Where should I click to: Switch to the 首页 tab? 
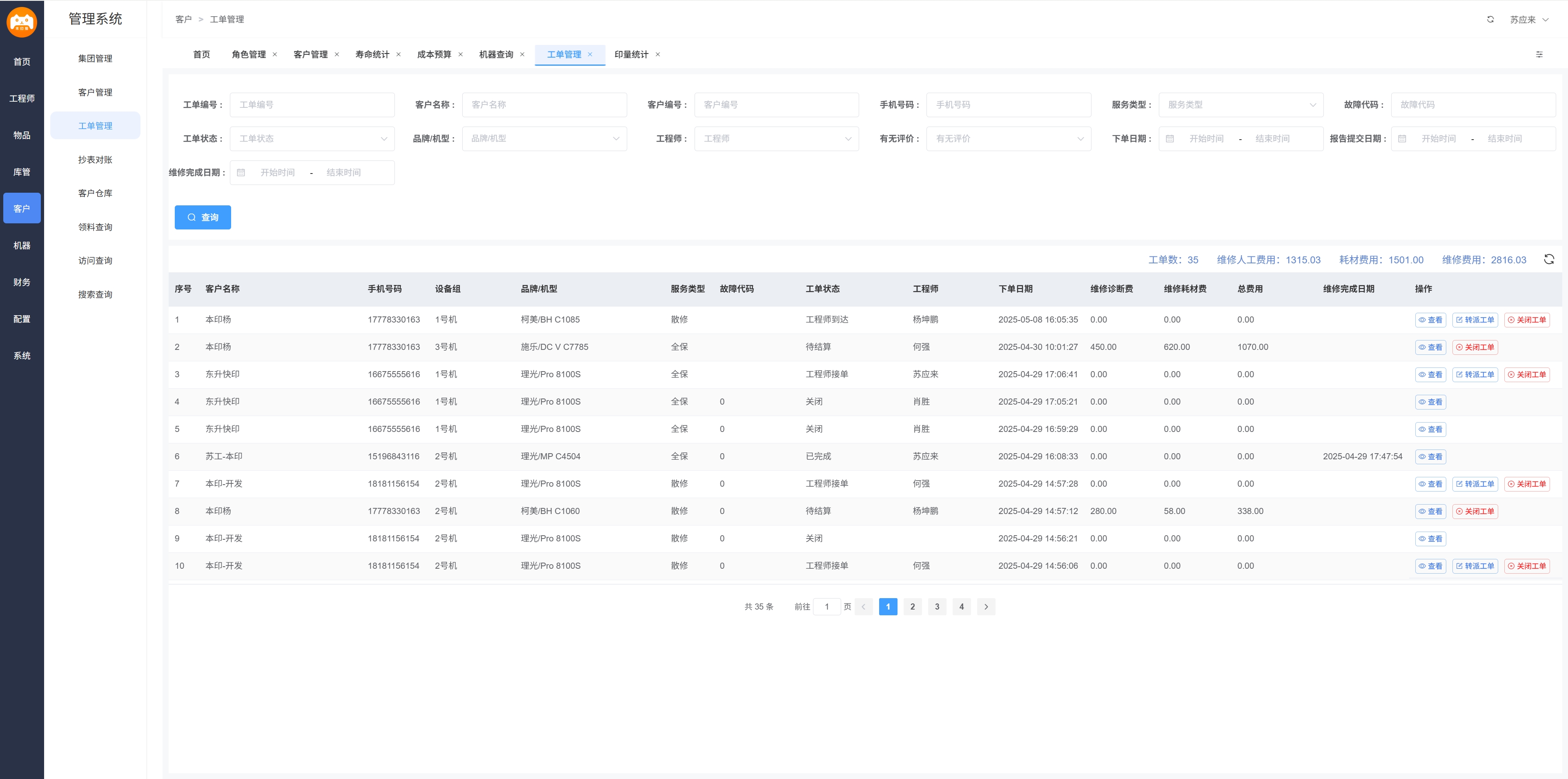tap(201, 55)
